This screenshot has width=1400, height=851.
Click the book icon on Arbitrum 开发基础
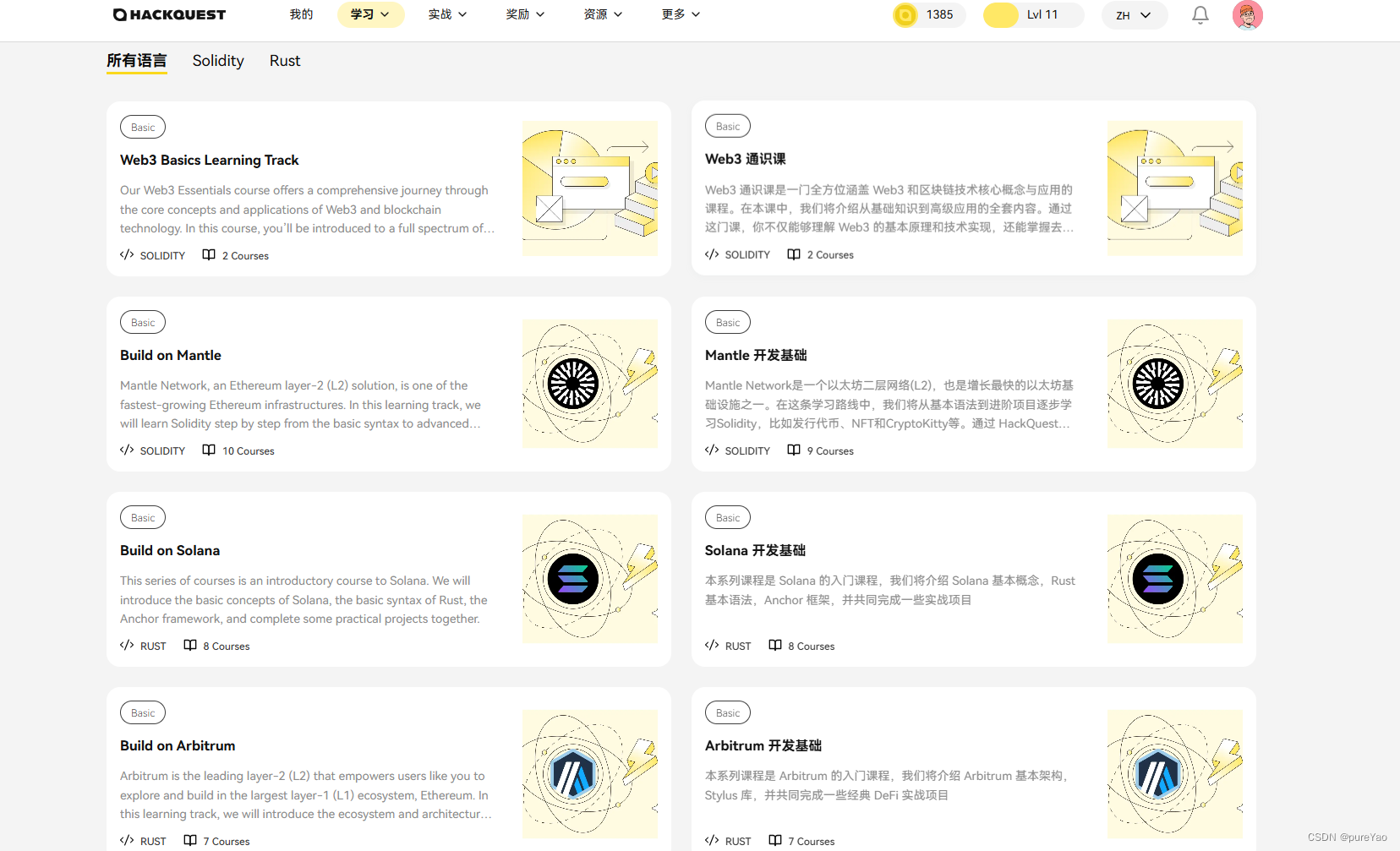coord(775,840)
